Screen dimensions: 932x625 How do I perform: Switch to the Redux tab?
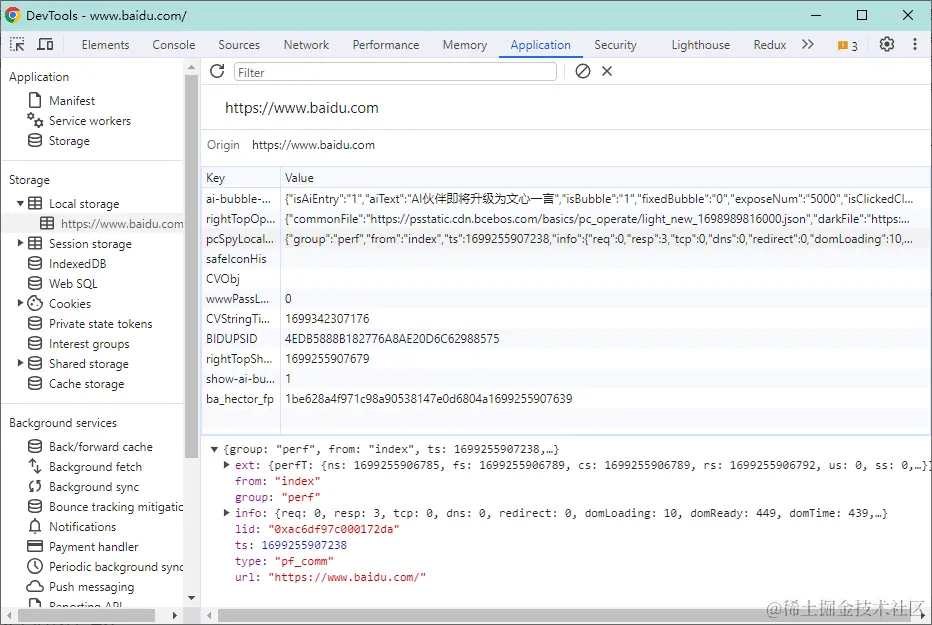770,45
